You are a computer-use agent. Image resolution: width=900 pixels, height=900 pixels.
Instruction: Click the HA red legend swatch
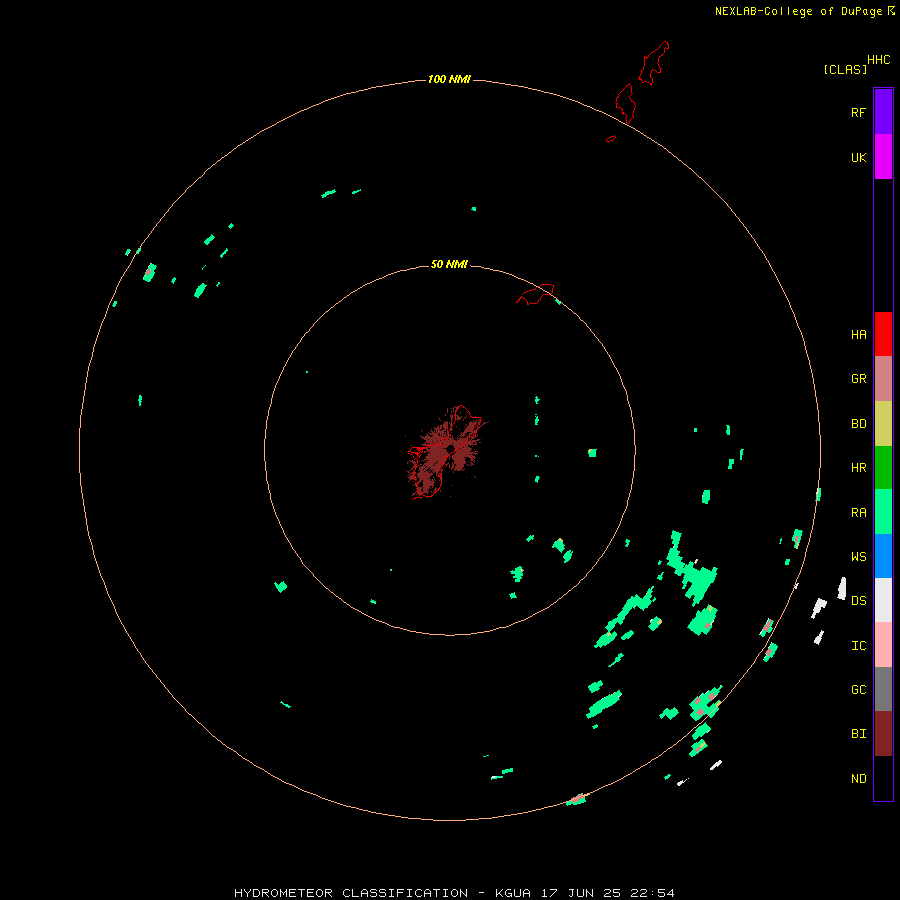[883, 334]
